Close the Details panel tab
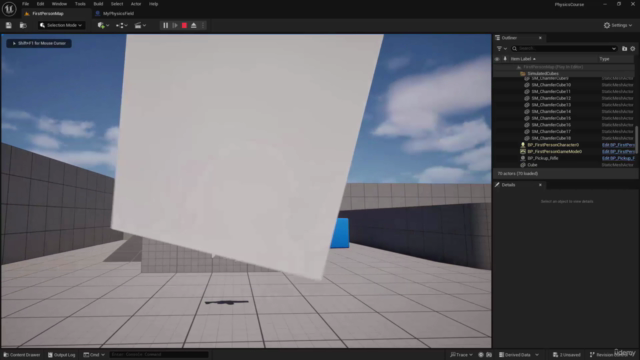This screenshot has width=640, height=360. 540,185
